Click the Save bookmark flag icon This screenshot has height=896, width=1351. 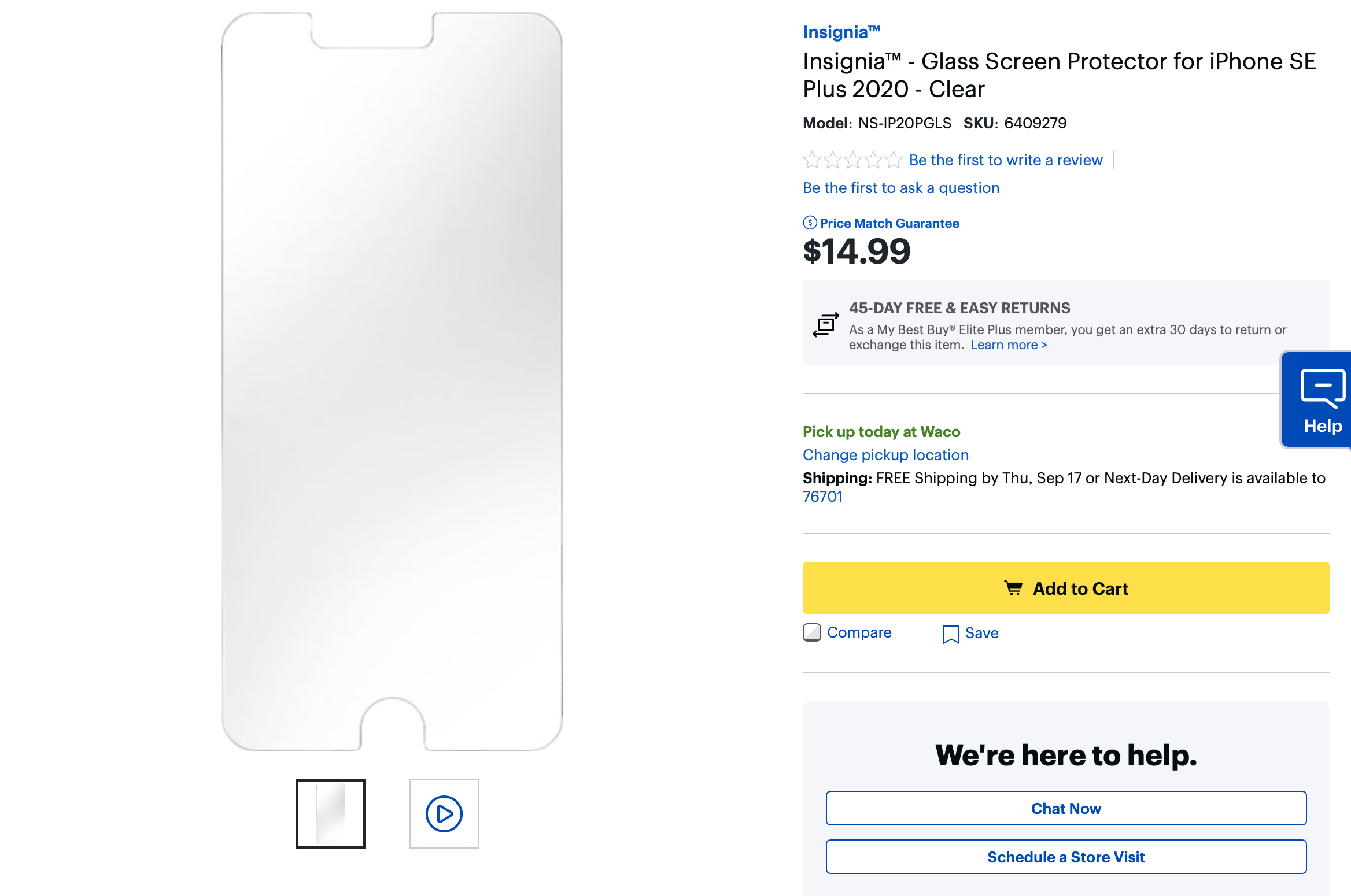point(951,633)
